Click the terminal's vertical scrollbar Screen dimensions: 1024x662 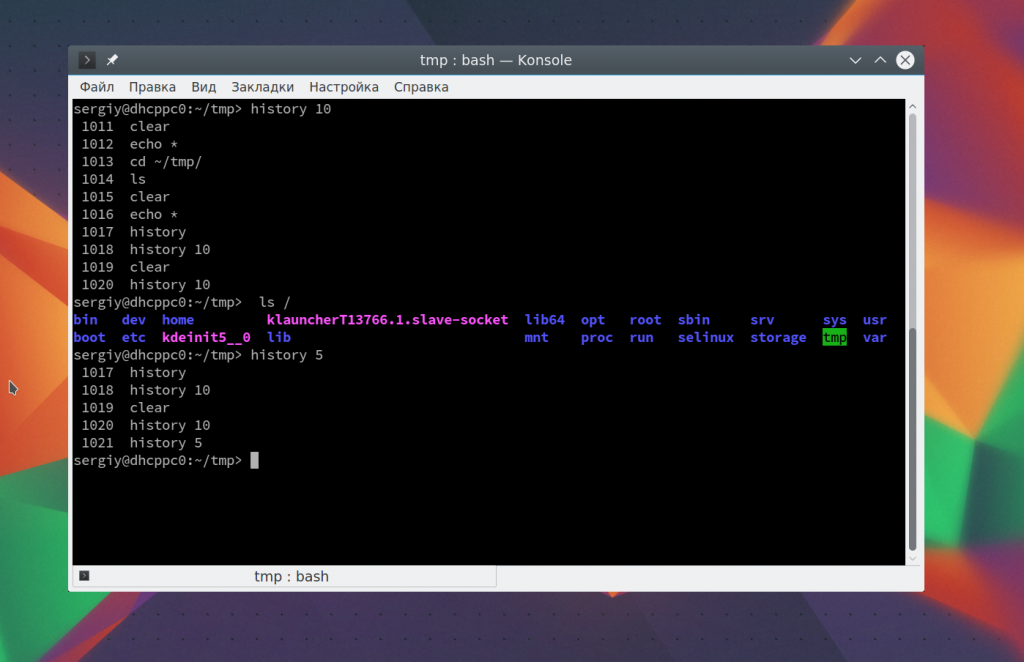(911, 330)
